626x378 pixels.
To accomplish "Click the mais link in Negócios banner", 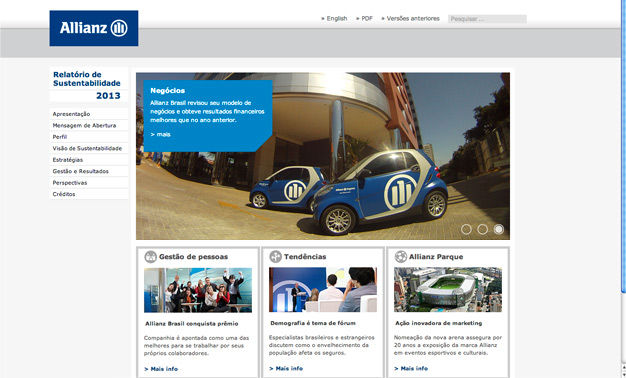I will [x=160, y=135].
